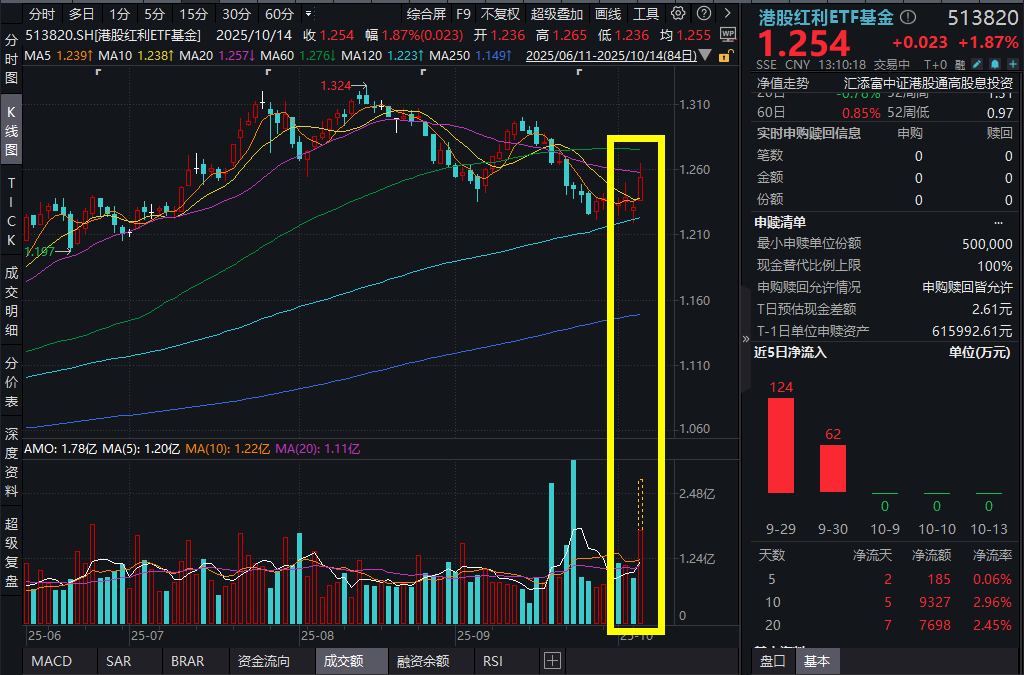Open the 多日 multi-day options
The image size is (1024, 675).
tap(81, 14)
